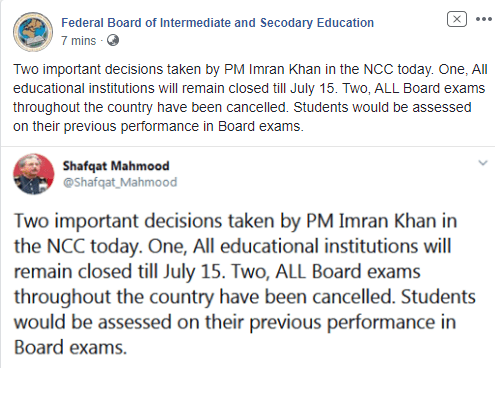This screenshot has height=397, width=504.
Task: Open the Federal Board page profile picture
Action: point(33,32)
